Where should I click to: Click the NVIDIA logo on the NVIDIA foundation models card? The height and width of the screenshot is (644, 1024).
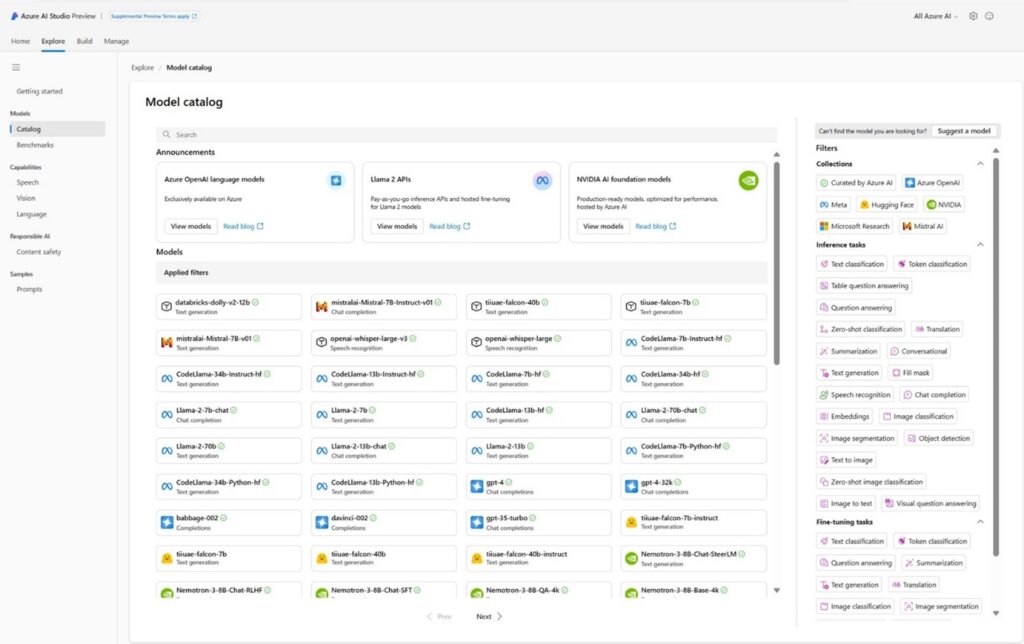click(747, 180)
